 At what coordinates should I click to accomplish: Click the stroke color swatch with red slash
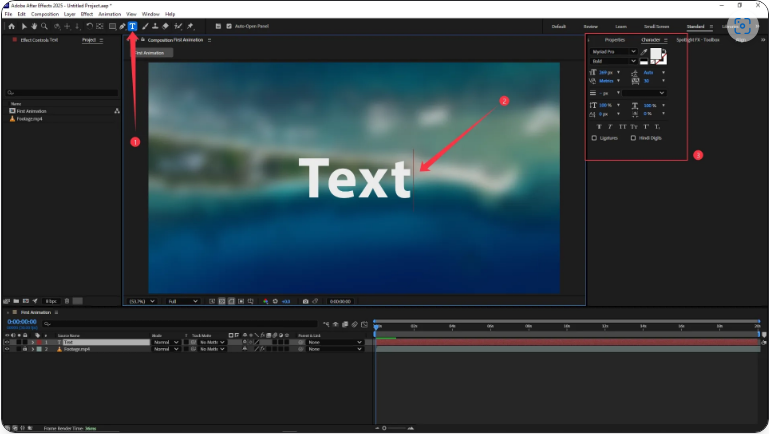662,60
